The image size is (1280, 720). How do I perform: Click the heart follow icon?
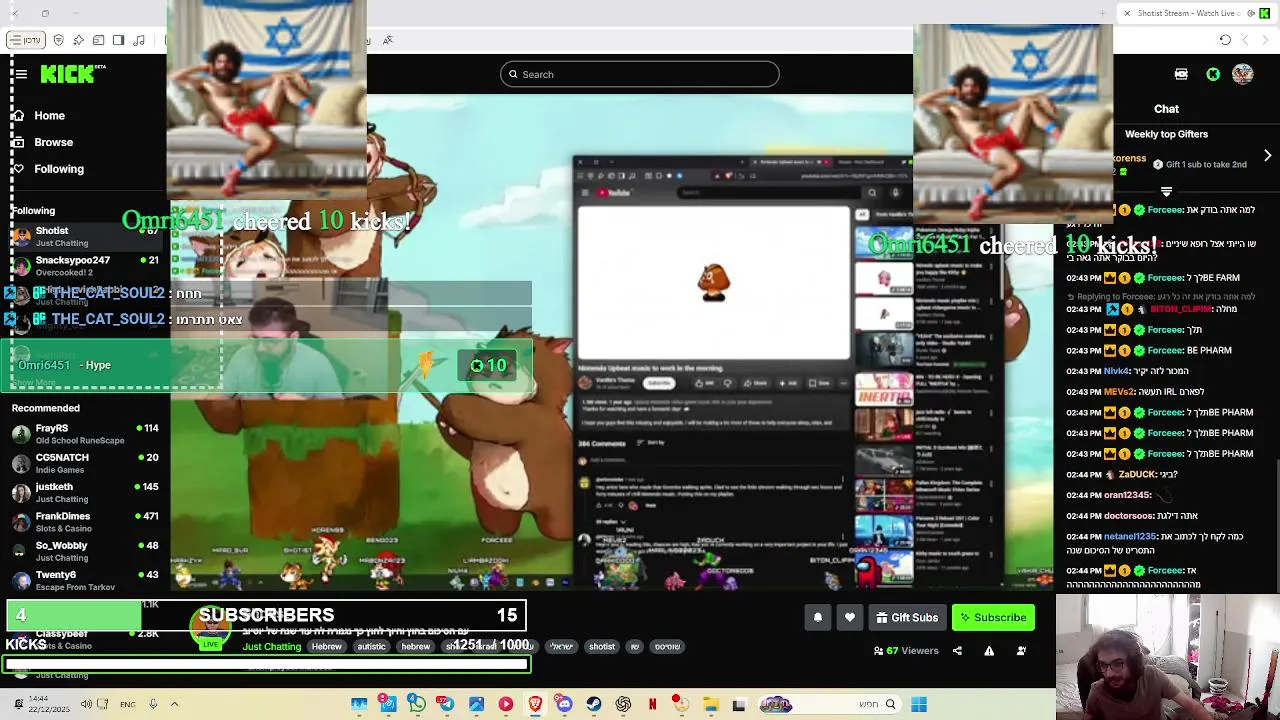point(850,618)
